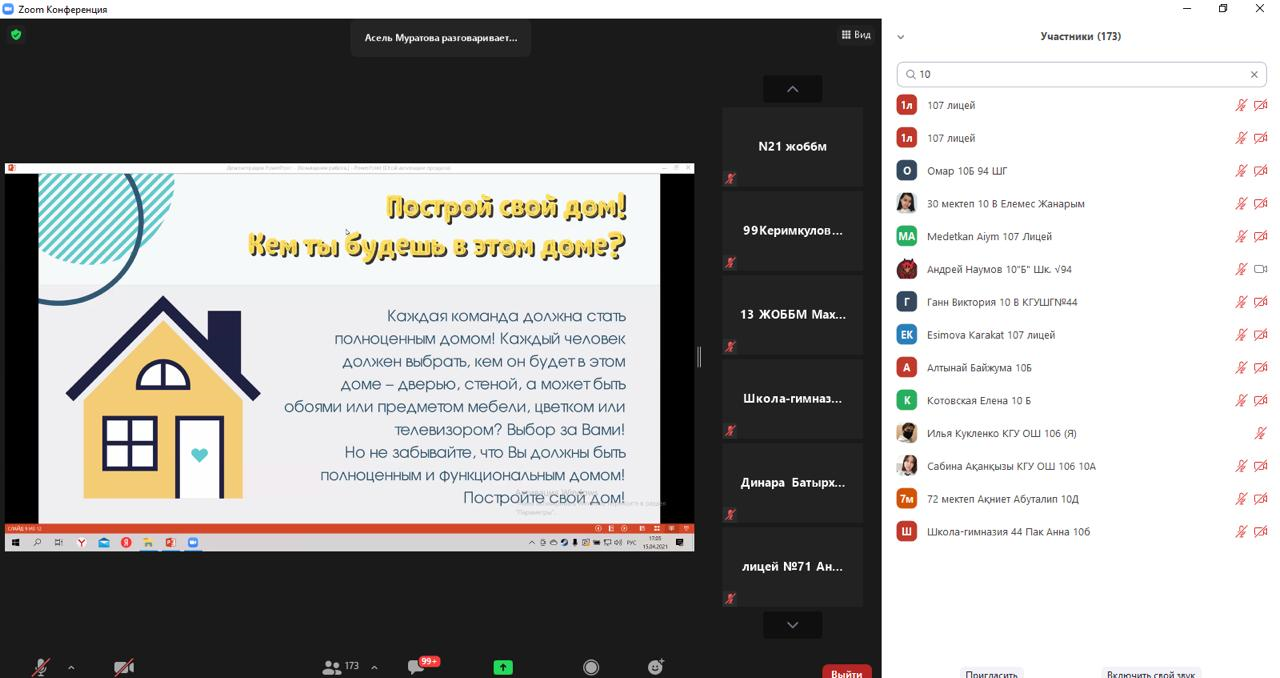Collapse the participants panel header chevron

point(901,36)
